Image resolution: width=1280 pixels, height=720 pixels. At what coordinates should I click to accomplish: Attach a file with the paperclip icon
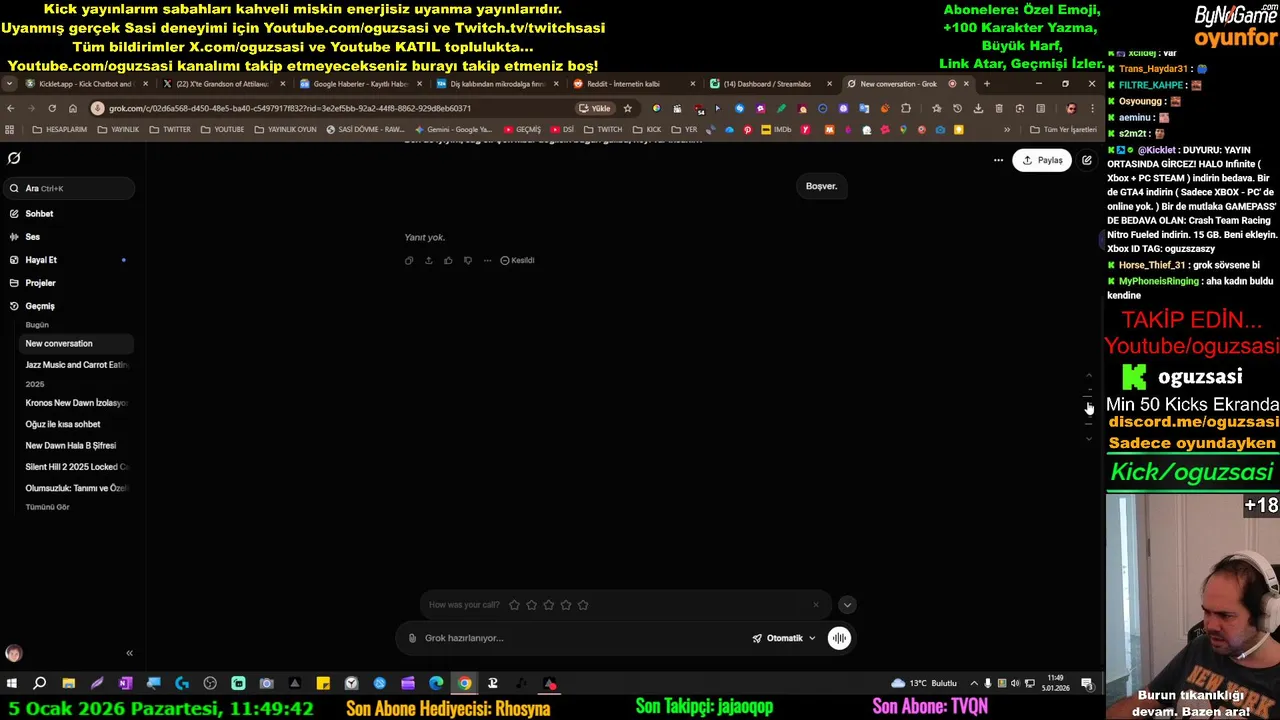(x=412, y=638)
